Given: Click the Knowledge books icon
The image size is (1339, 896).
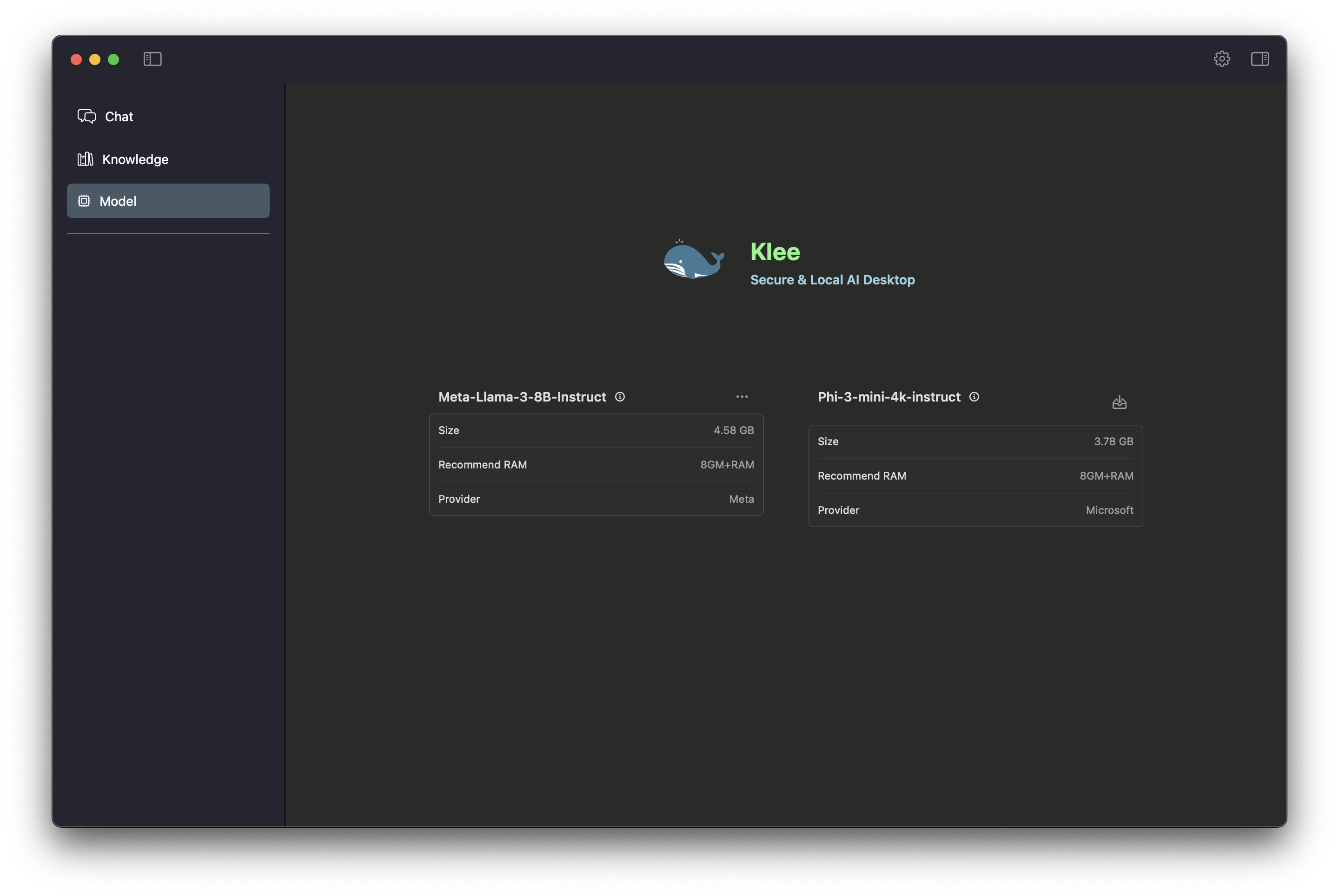Looking at the screenshot, I should pos(85,159).
